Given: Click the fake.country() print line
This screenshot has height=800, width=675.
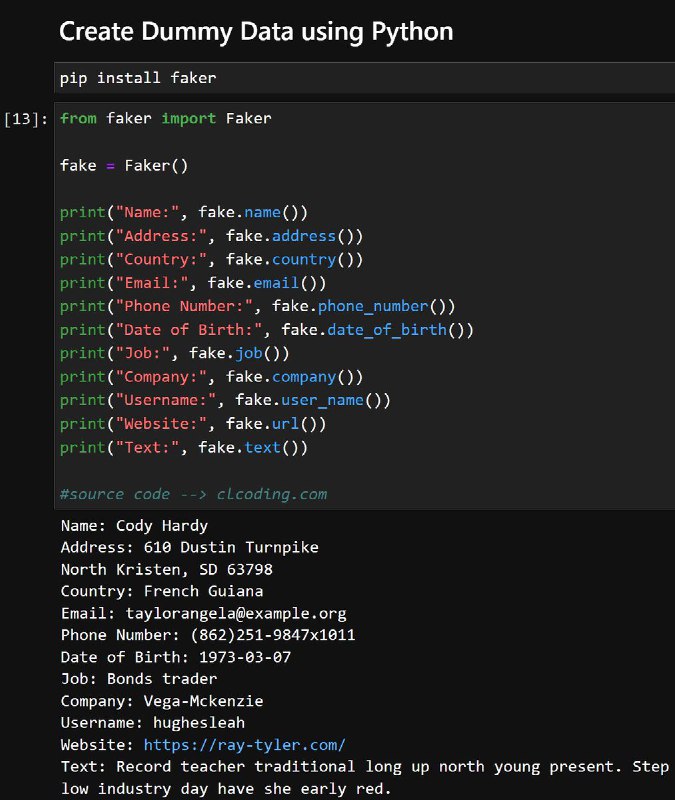Looking at the screenshot, I should [211, 259].
